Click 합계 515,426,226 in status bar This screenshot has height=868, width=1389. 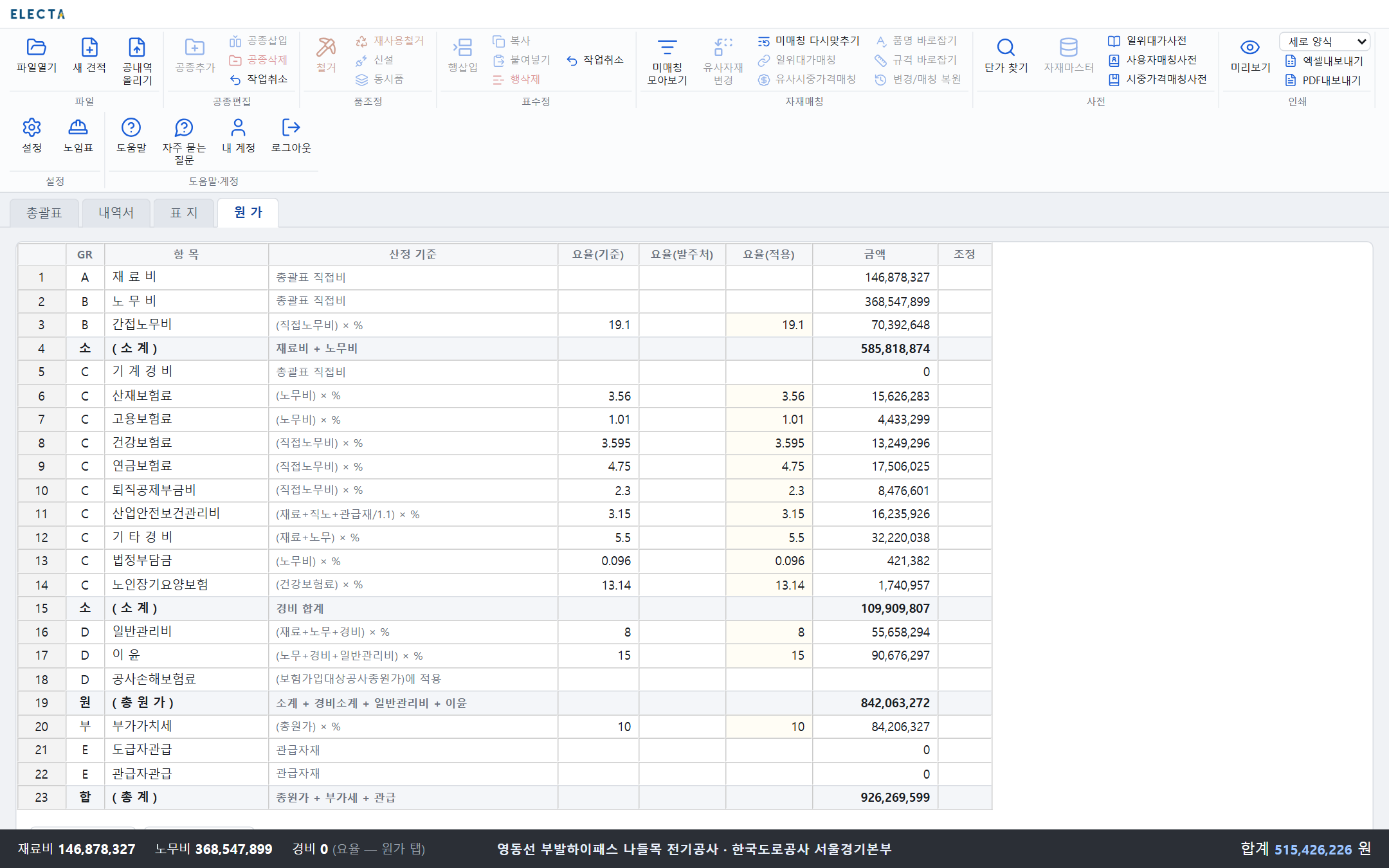pyautogui.click(x=1305, y=849)
